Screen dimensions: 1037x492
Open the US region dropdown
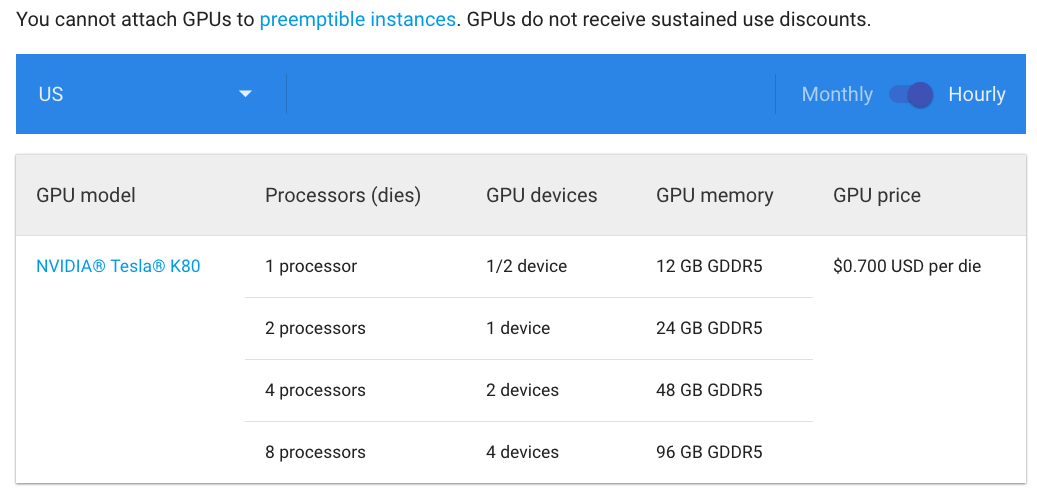pyautogui.click(x=151, y=94)
